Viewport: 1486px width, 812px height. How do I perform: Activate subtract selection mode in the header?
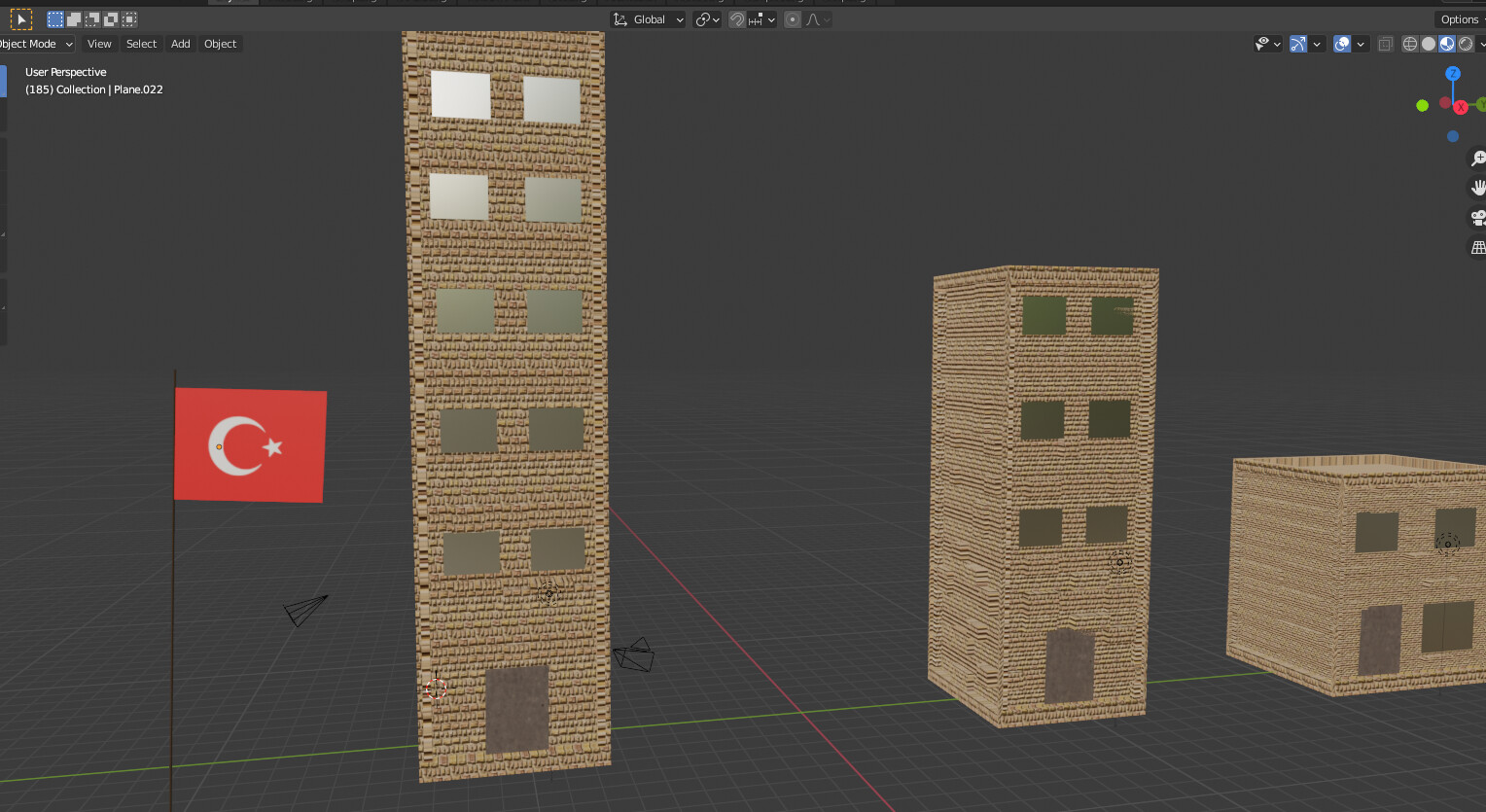click(x=92, y=18)
